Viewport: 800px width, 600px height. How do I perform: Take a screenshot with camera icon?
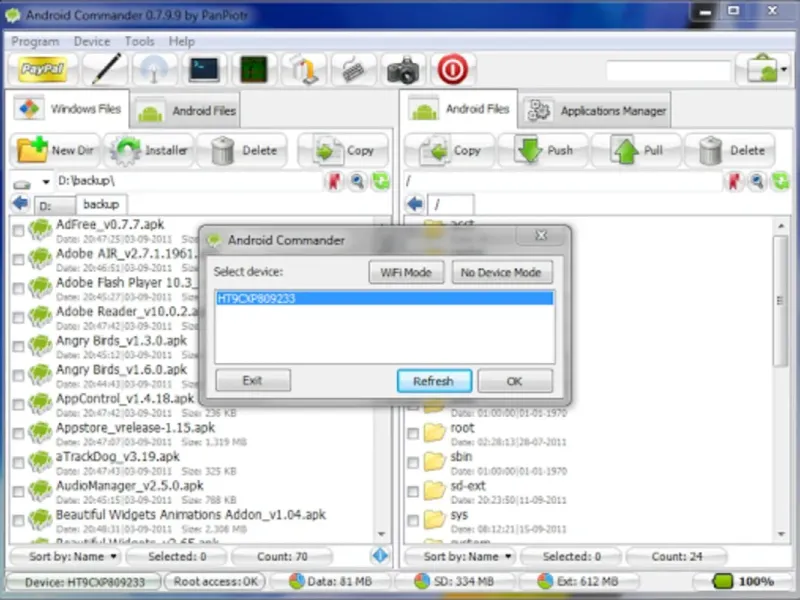(403, 69)
